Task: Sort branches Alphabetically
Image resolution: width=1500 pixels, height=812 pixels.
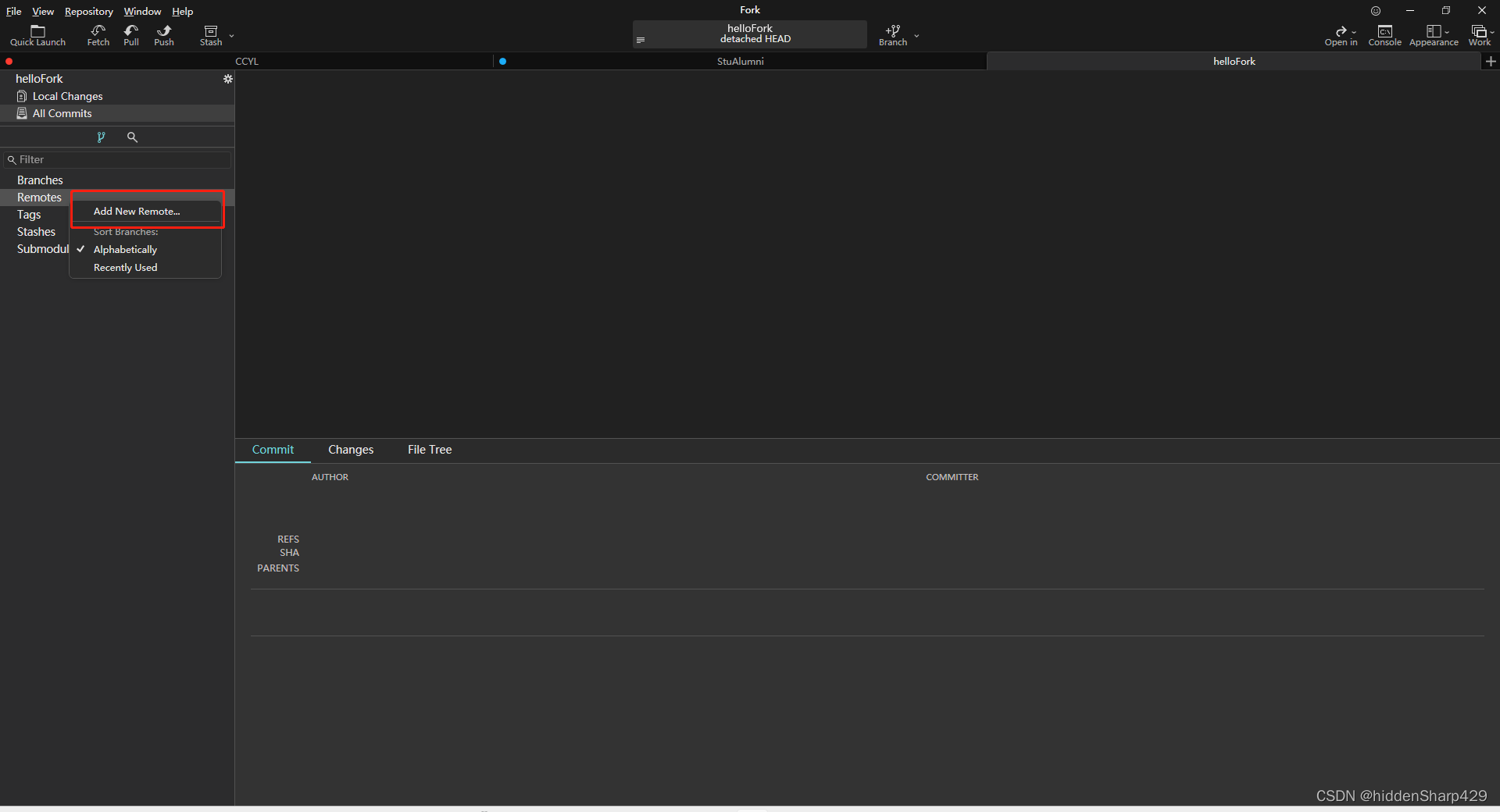Action: (146, 250)
